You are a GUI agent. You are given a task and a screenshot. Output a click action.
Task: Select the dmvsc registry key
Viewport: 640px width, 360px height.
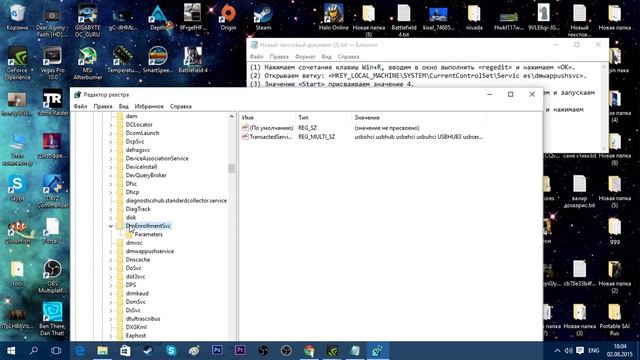tap(134, 243)
